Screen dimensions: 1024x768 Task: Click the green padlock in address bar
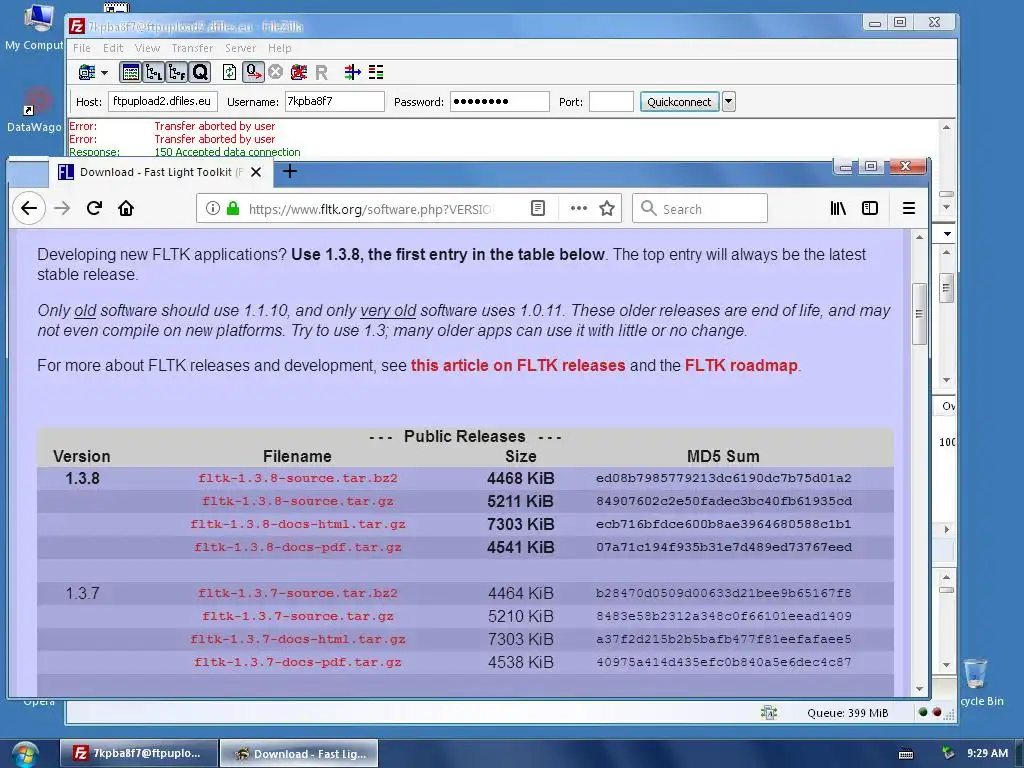click(x=232, y=208)
